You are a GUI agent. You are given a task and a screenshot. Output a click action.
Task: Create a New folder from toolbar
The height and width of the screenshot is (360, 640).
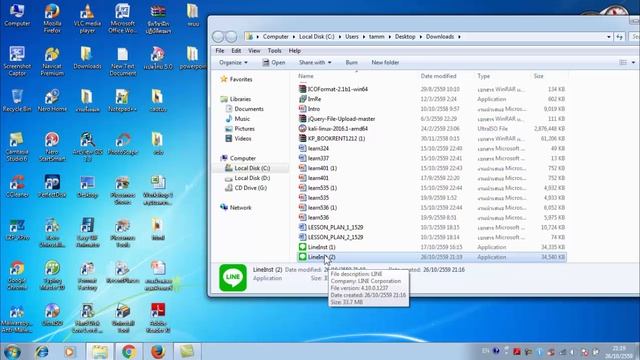pos(385,62)
